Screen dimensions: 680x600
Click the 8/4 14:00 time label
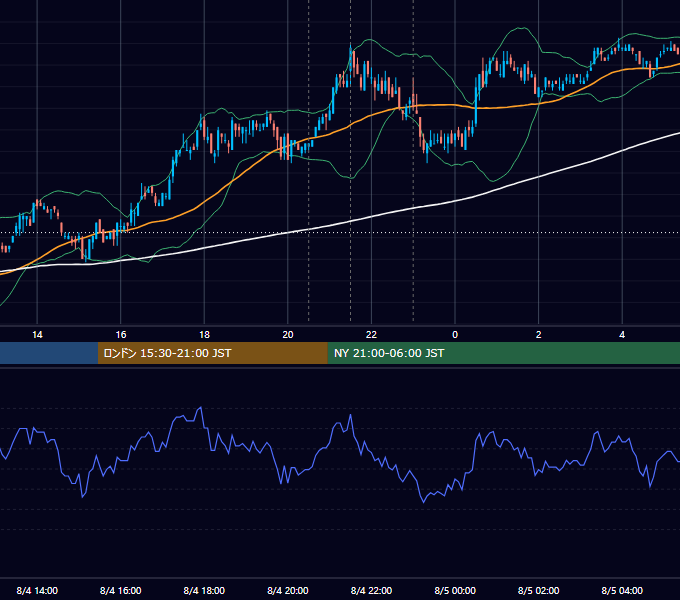[37, 591]
